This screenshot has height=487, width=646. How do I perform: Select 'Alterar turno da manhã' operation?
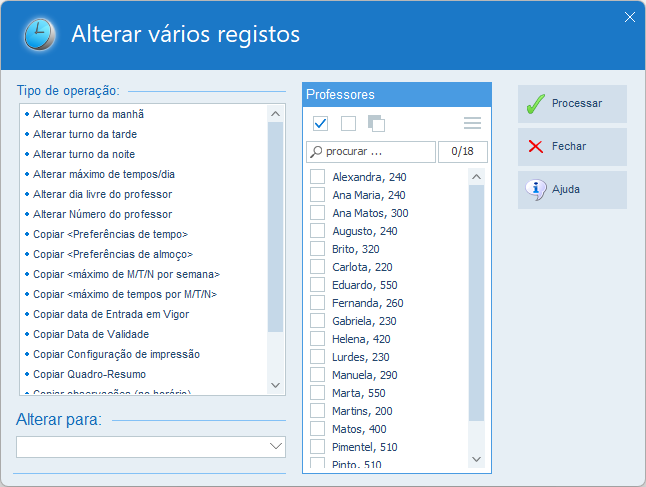click(89, 114)
